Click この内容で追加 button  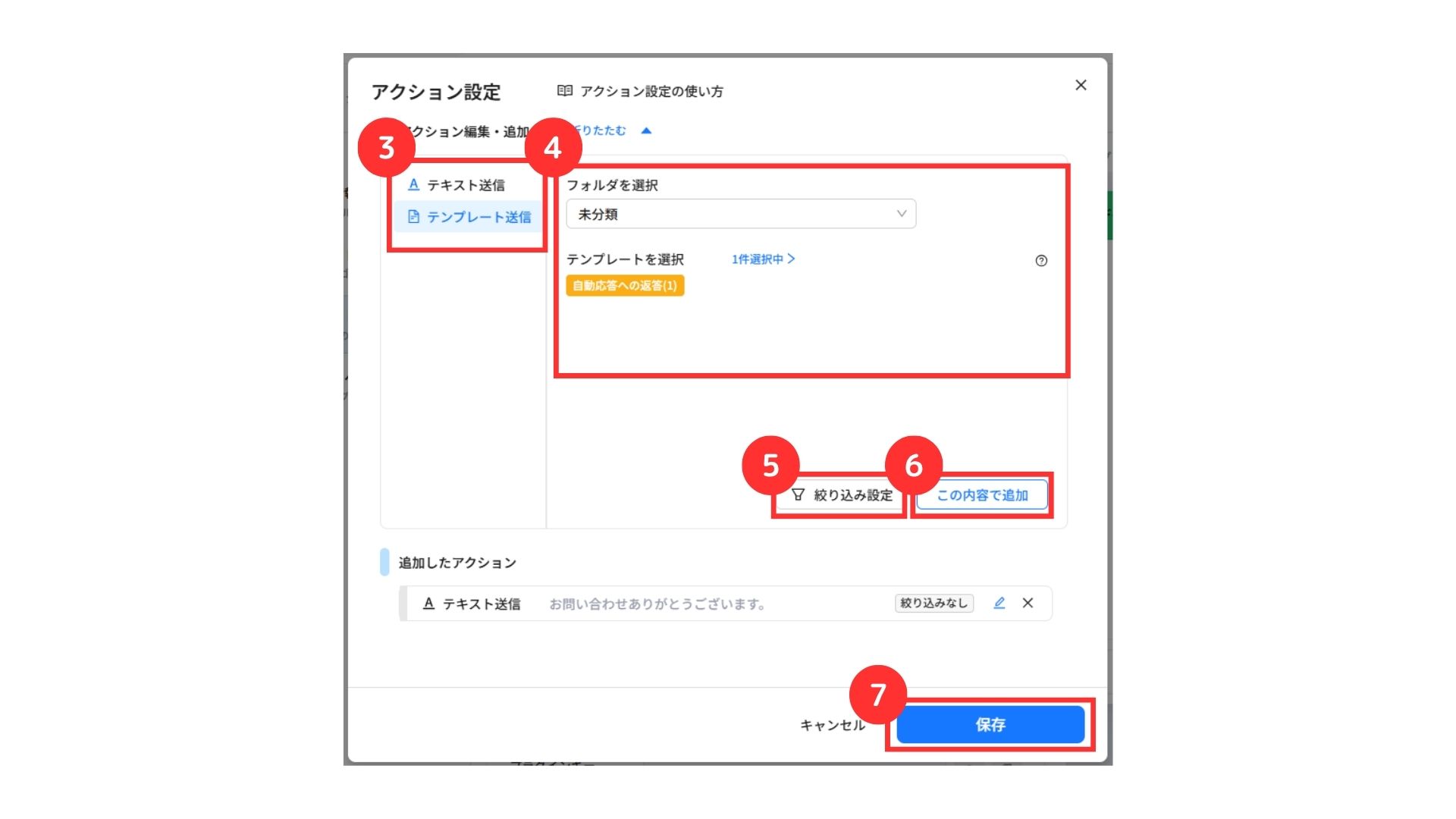click(x=982, y=495)
